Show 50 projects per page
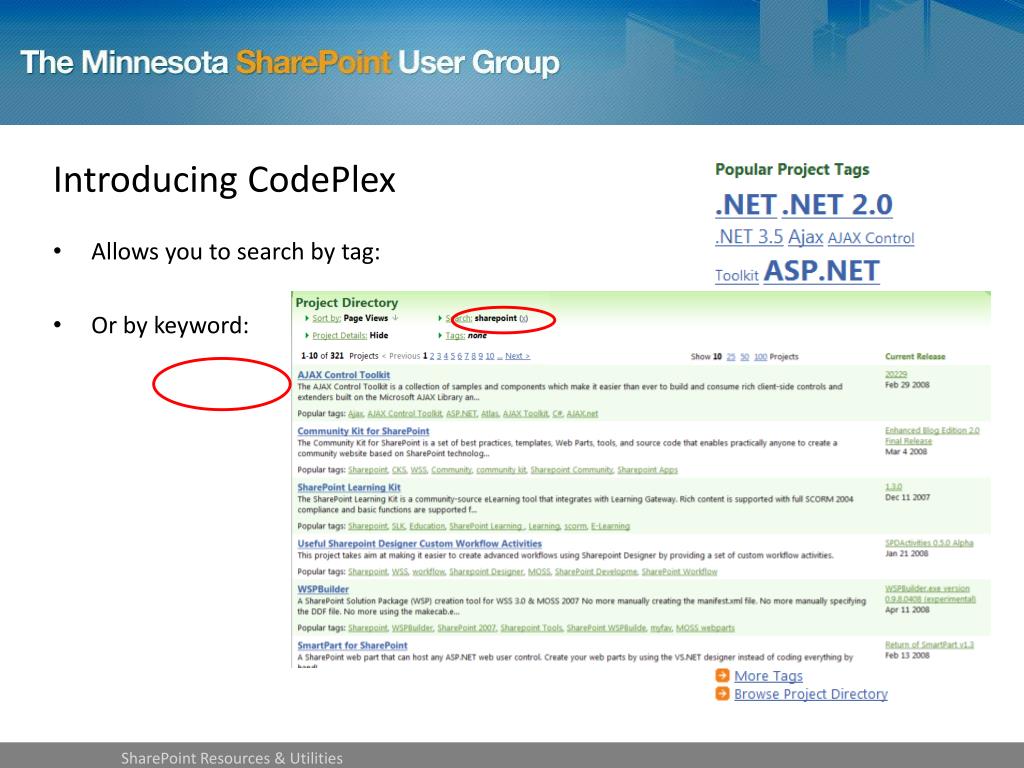 click(x=744, y=357)
